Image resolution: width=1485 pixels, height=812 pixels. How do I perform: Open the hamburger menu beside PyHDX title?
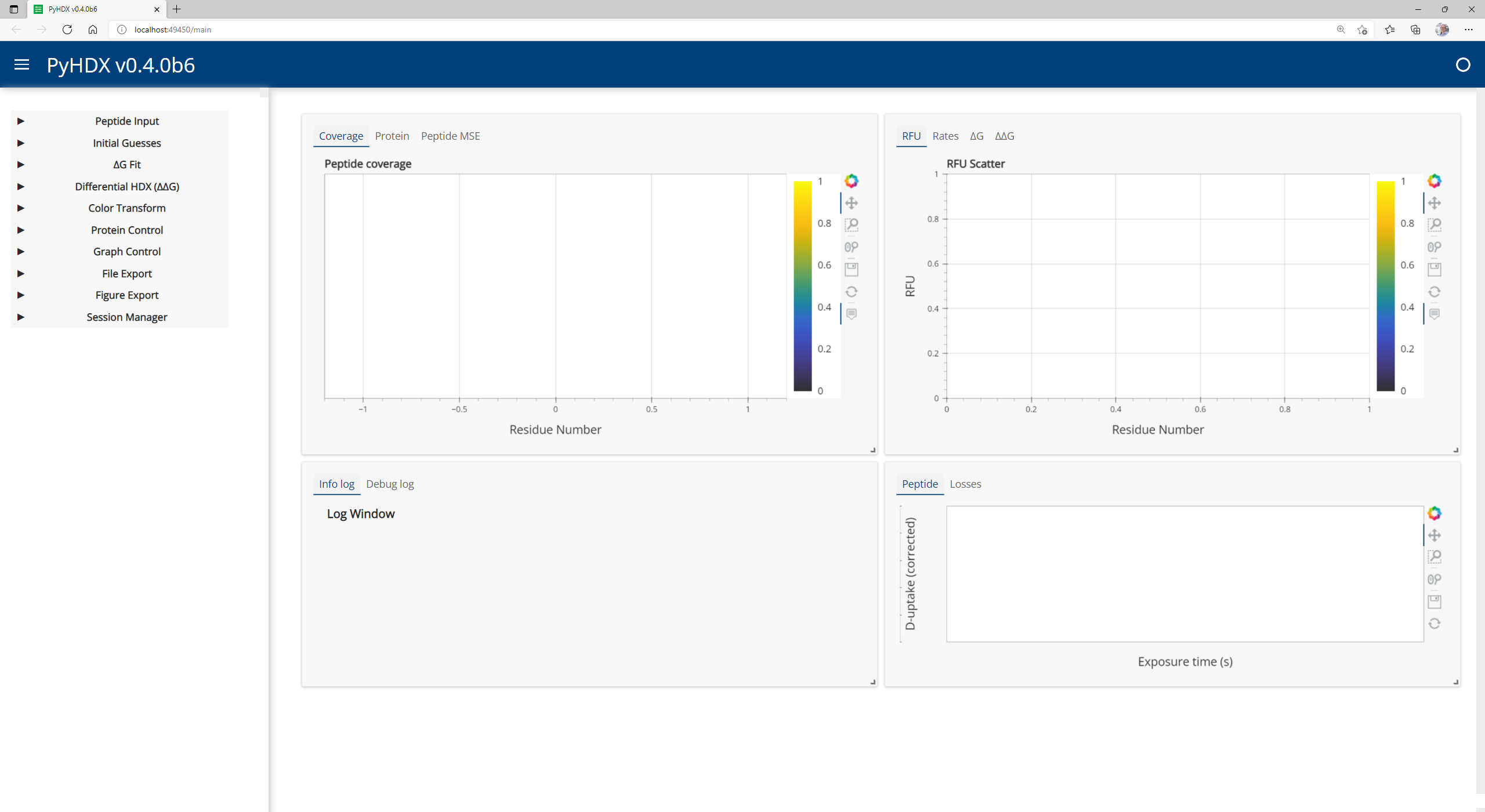click(21, 64)
